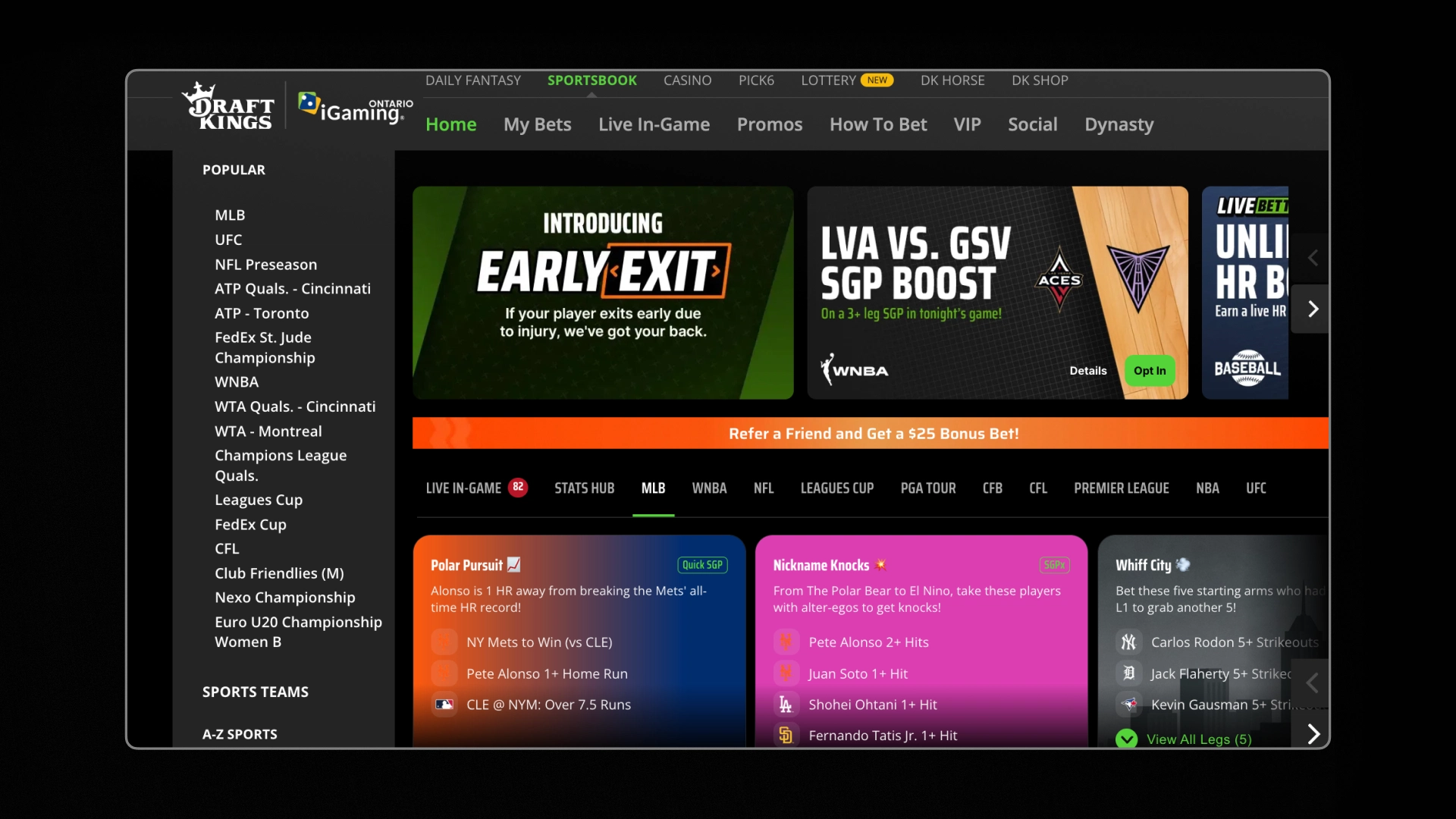Click the Mets icon beside NY Mets to Win
The image size is (1456, 819).
(444, 642)
